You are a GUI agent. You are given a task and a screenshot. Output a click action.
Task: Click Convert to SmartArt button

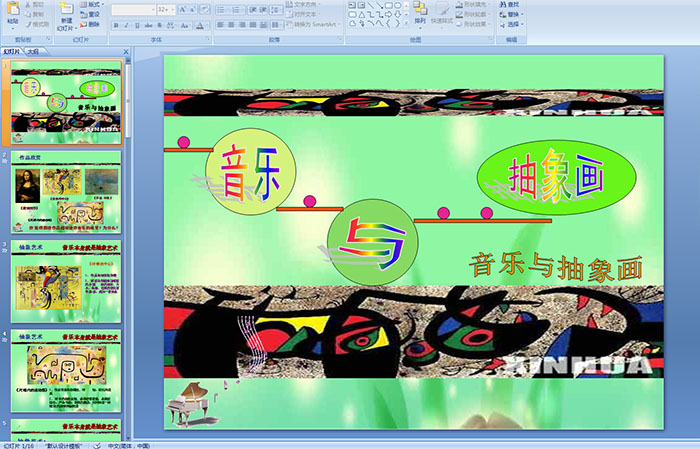click(x=313, y=24)
